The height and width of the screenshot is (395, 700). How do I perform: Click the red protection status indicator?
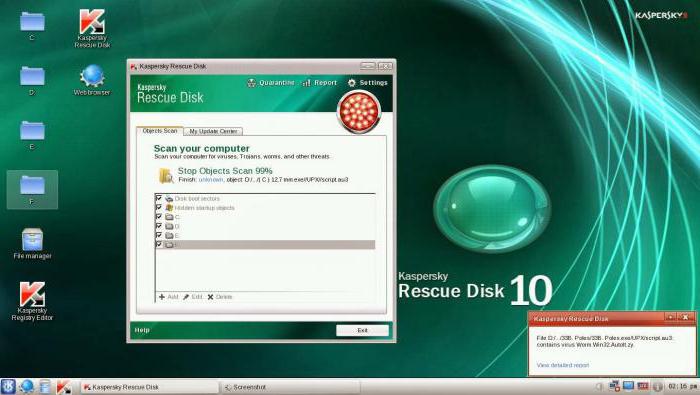[x=359, y=112]
